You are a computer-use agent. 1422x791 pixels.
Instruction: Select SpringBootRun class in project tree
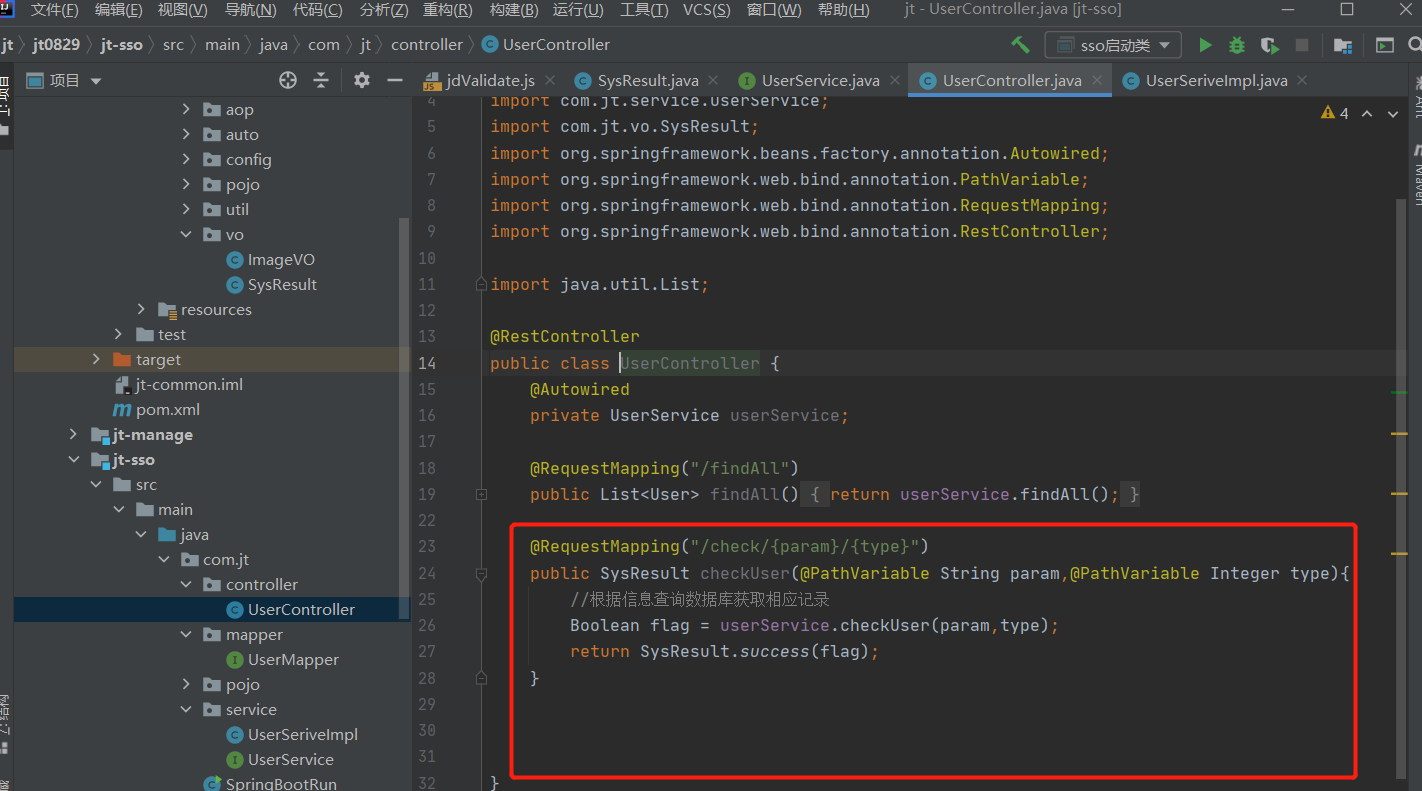[270, 784]
